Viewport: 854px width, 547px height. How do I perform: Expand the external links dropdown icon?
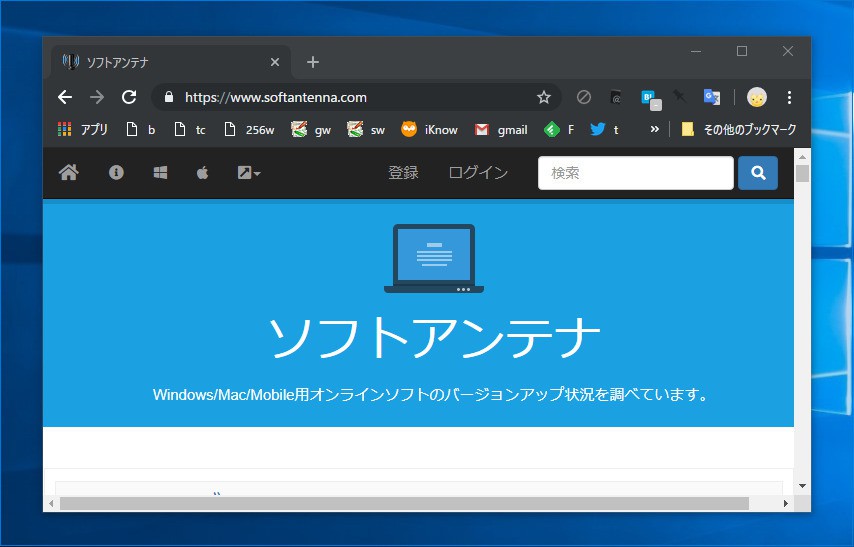tap(249, 173)
